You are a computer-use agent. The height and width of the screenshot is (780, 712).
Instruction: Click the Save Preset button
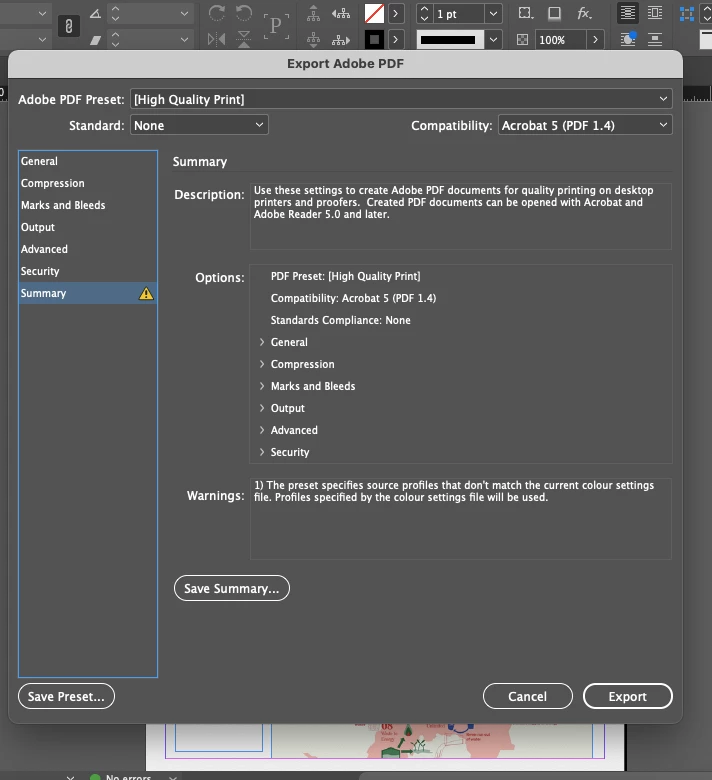[x=66, y=696]
